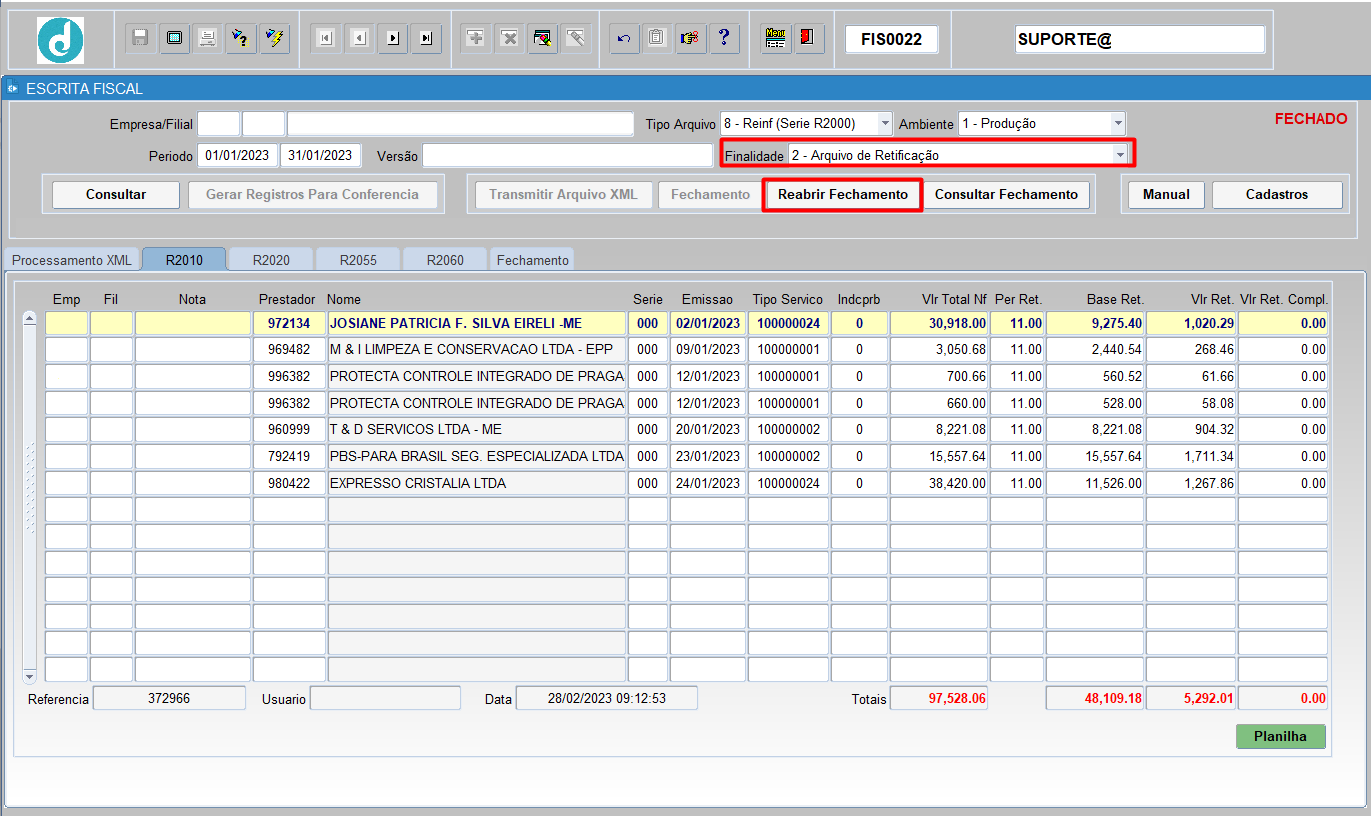Click the SUPORTE@ user field
Screen dimensions: 1371x816
click(x=1140, y=39)
